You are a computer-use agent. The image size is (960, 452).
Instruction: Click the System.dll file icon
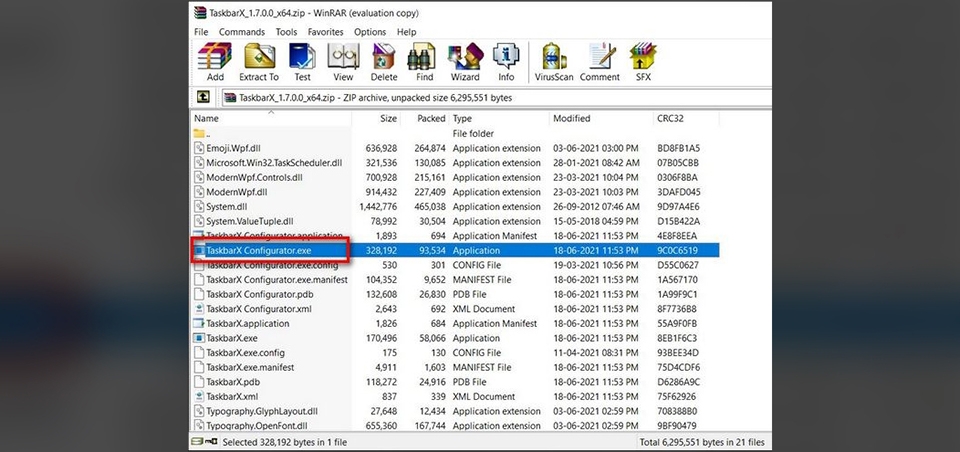click(x=199, y=206)
